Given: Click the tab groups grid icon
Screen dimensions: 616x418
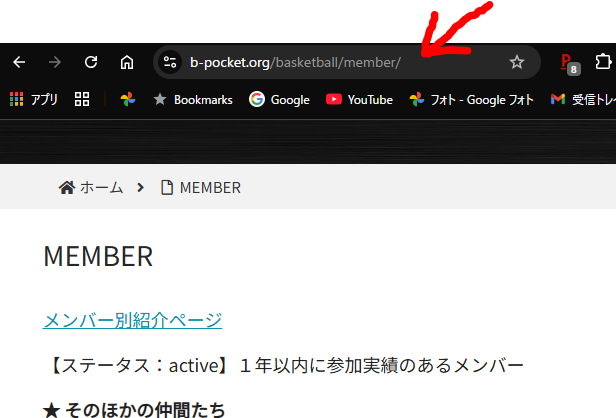Looking at the screenshot, I should (82, 100).
